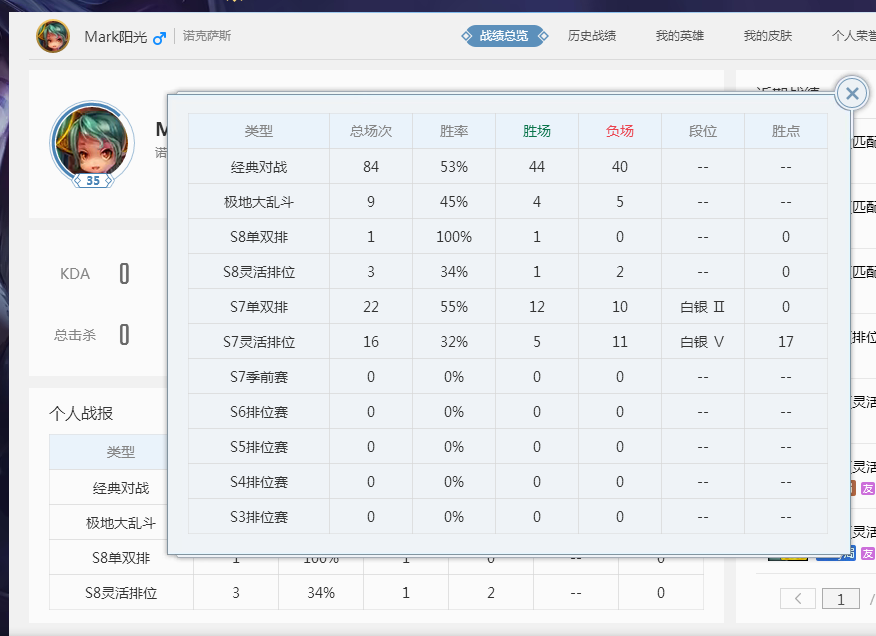Open the 历史战绩 tab

point(592,36)
